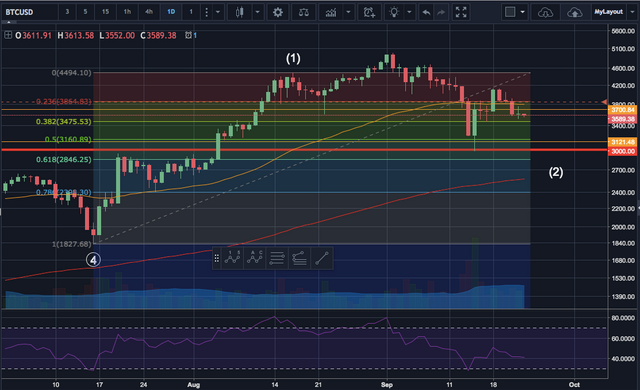Click the orange 3121.48 price label
Image resolution: width=640 pixels, height=390 pixels.
tap(623, 142)
